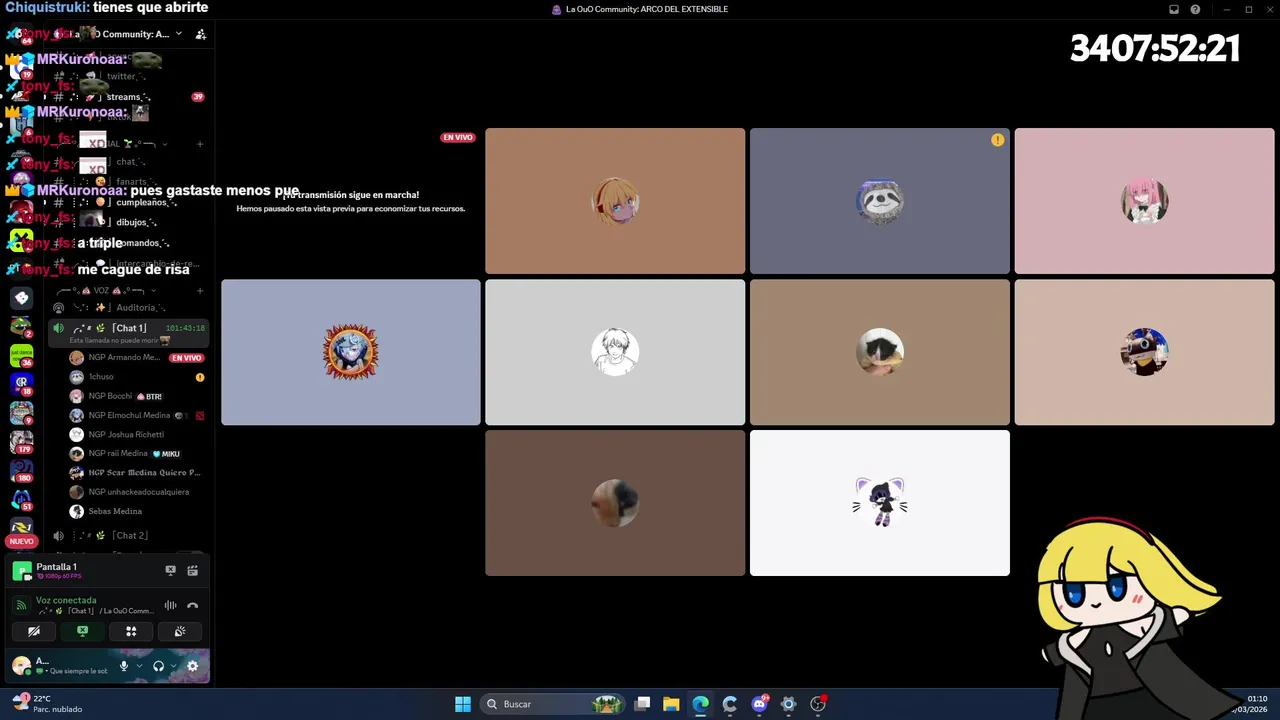This screenshot has height=720, width=1280.
Task: Select 1chuso in the voice list
Action: (x=136, y=377)
